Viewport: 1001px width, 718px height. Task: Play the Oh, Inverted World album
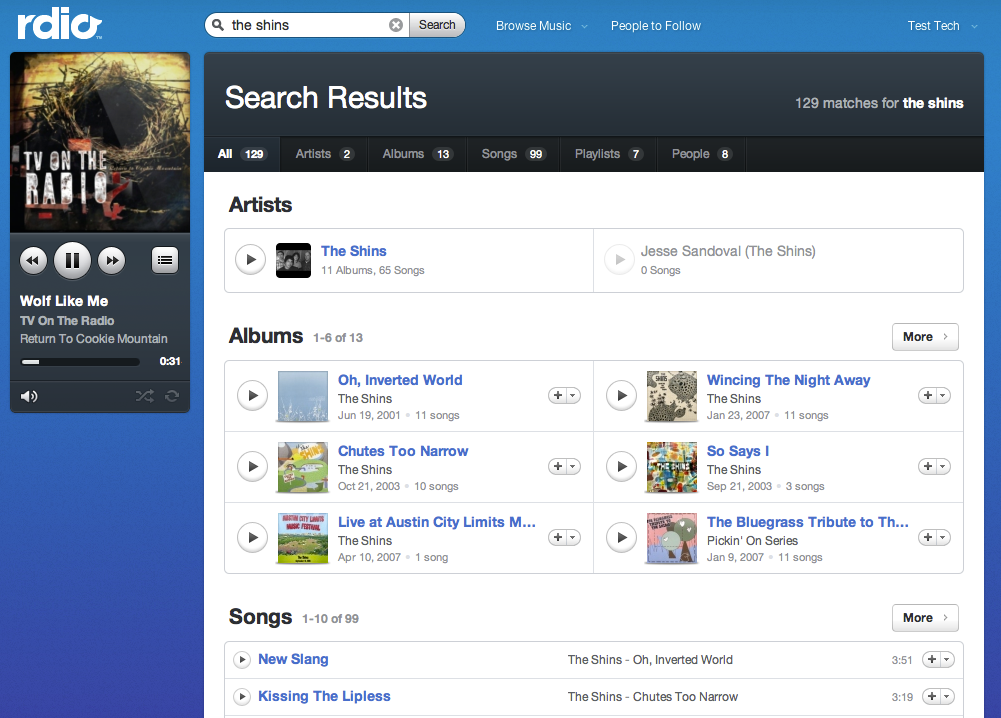coord(253,396)
